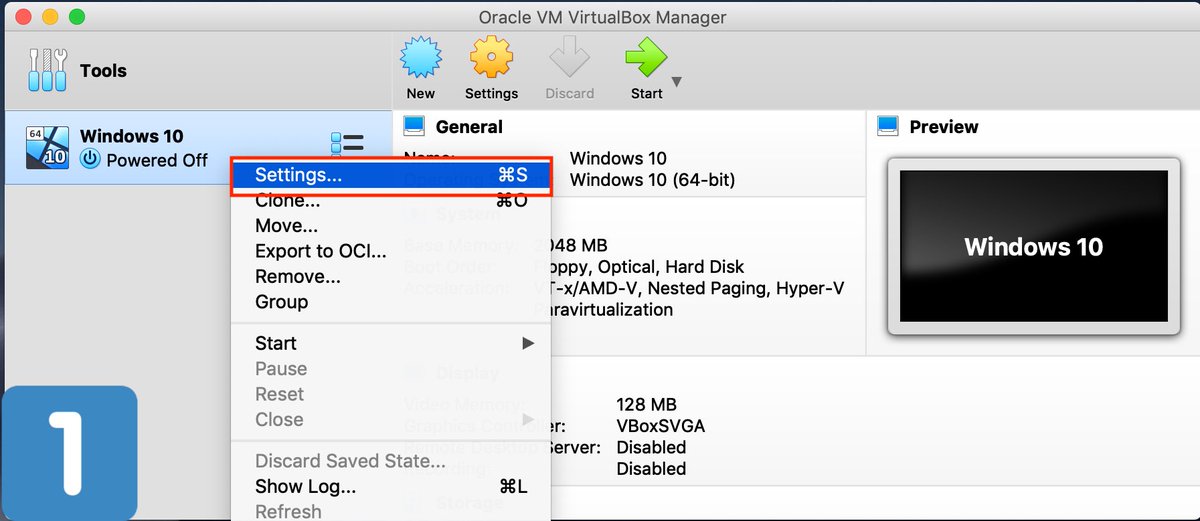
Task: Click the Pause context menu entry
Action: click(390, 369)
